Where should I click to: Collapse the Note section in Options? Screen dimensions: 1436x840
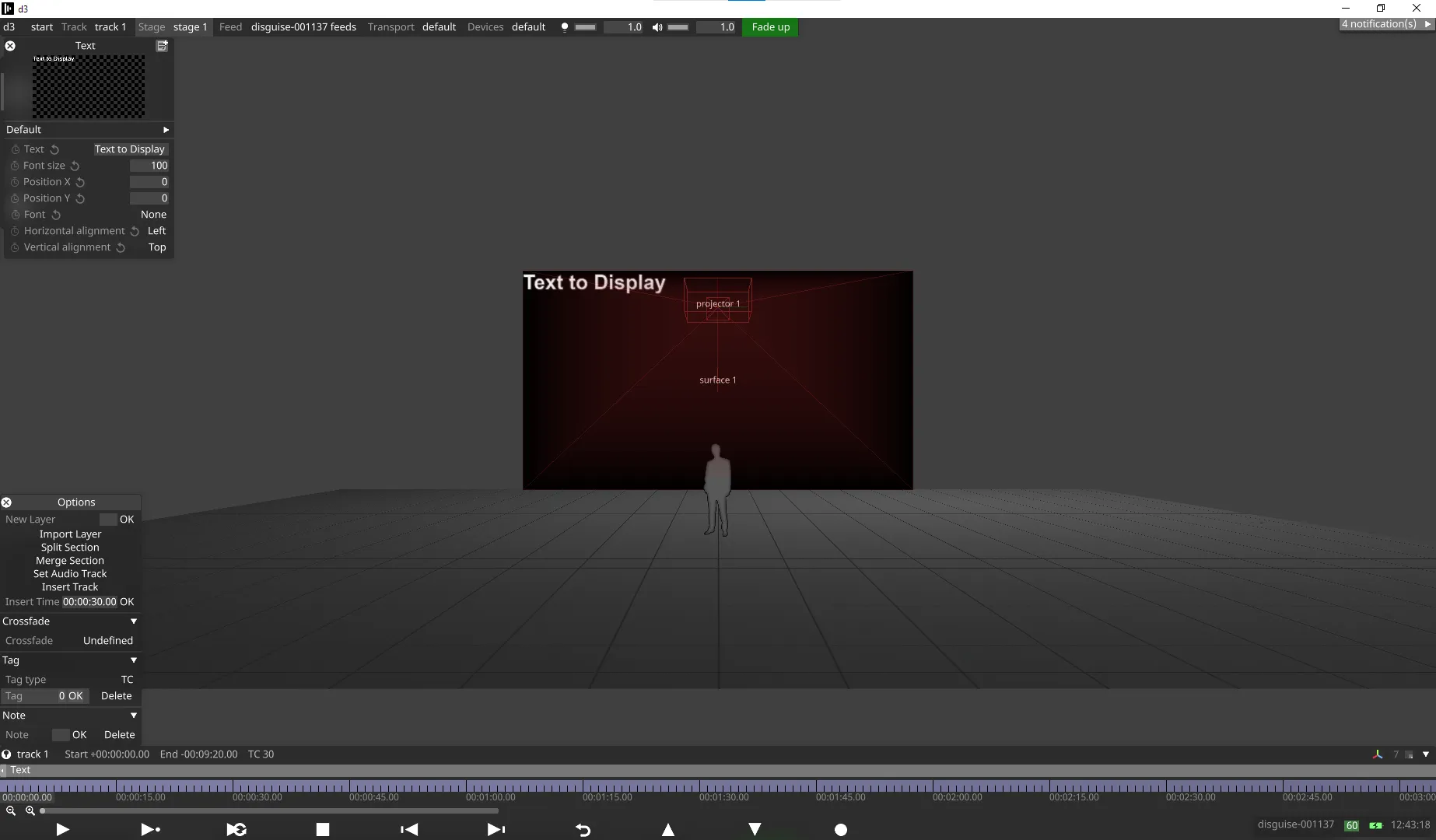133,715
